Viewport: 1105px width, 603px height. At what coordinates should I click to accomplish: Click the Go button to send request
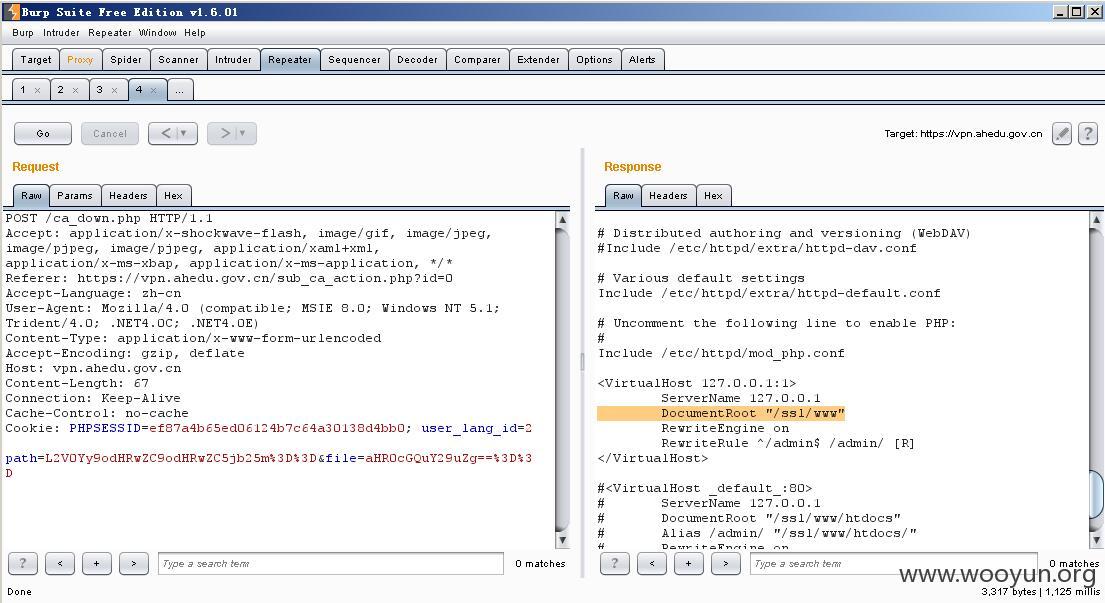(x=43, y=133)
